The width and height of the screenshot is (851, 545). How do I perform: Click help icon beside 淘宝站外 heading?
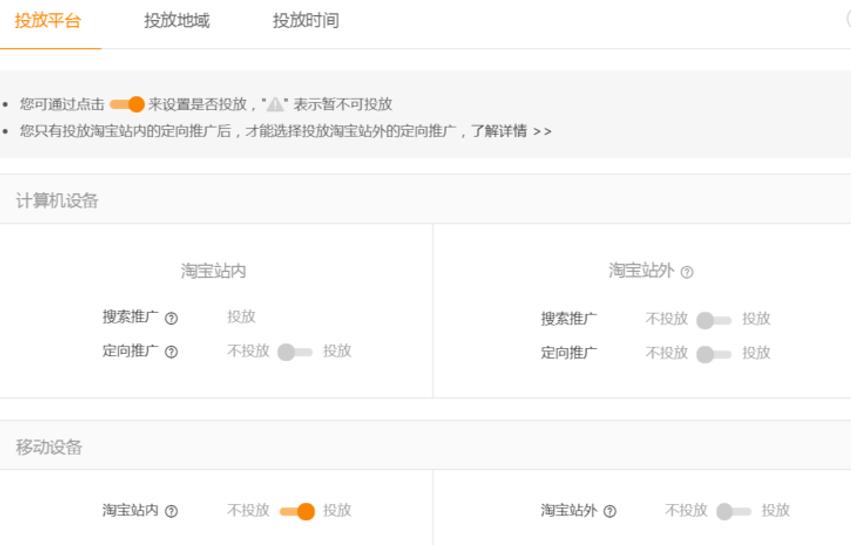(687, 272)
